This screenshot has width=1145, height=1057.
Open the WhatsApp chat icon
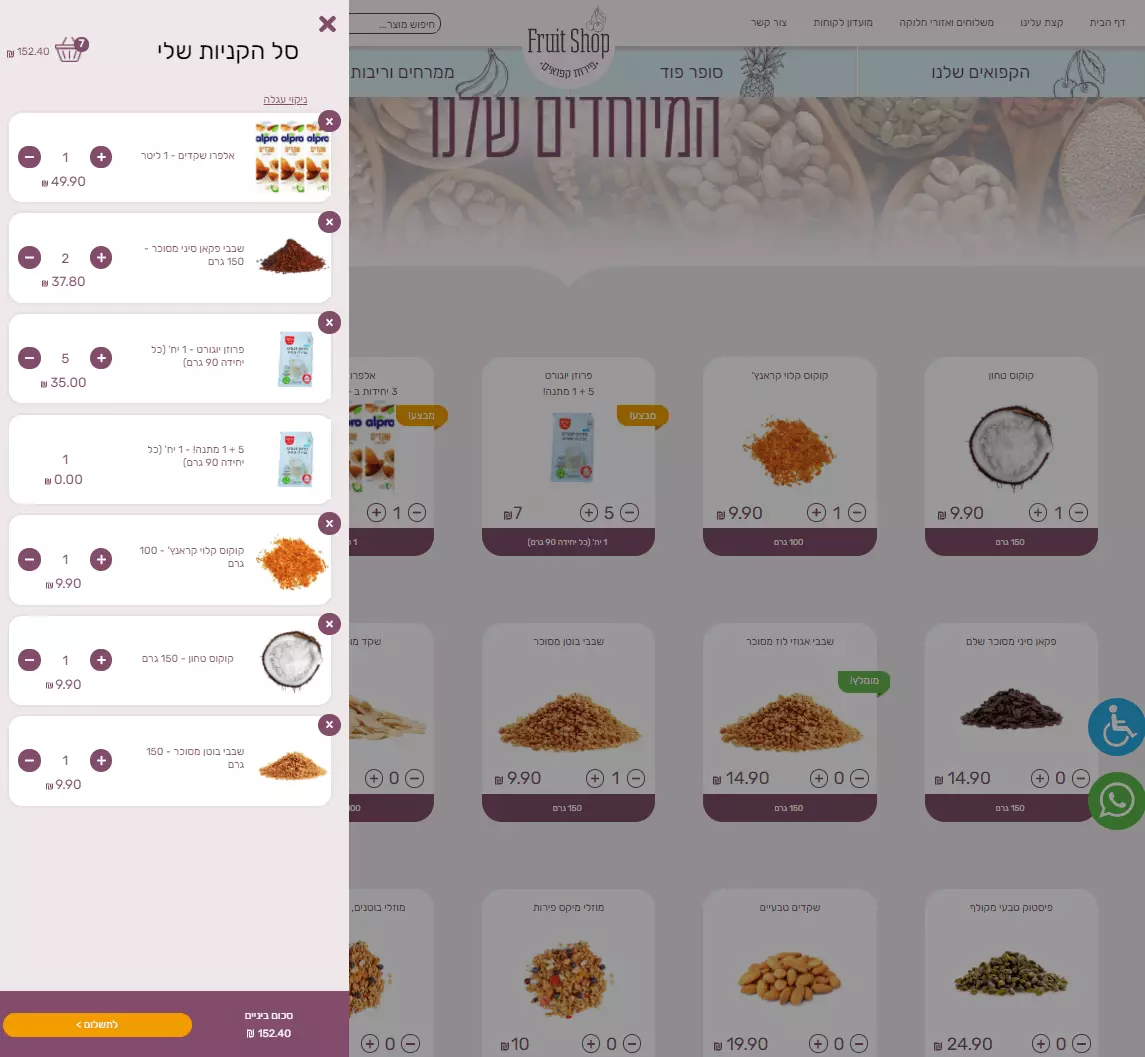(x=1117, y=801)
